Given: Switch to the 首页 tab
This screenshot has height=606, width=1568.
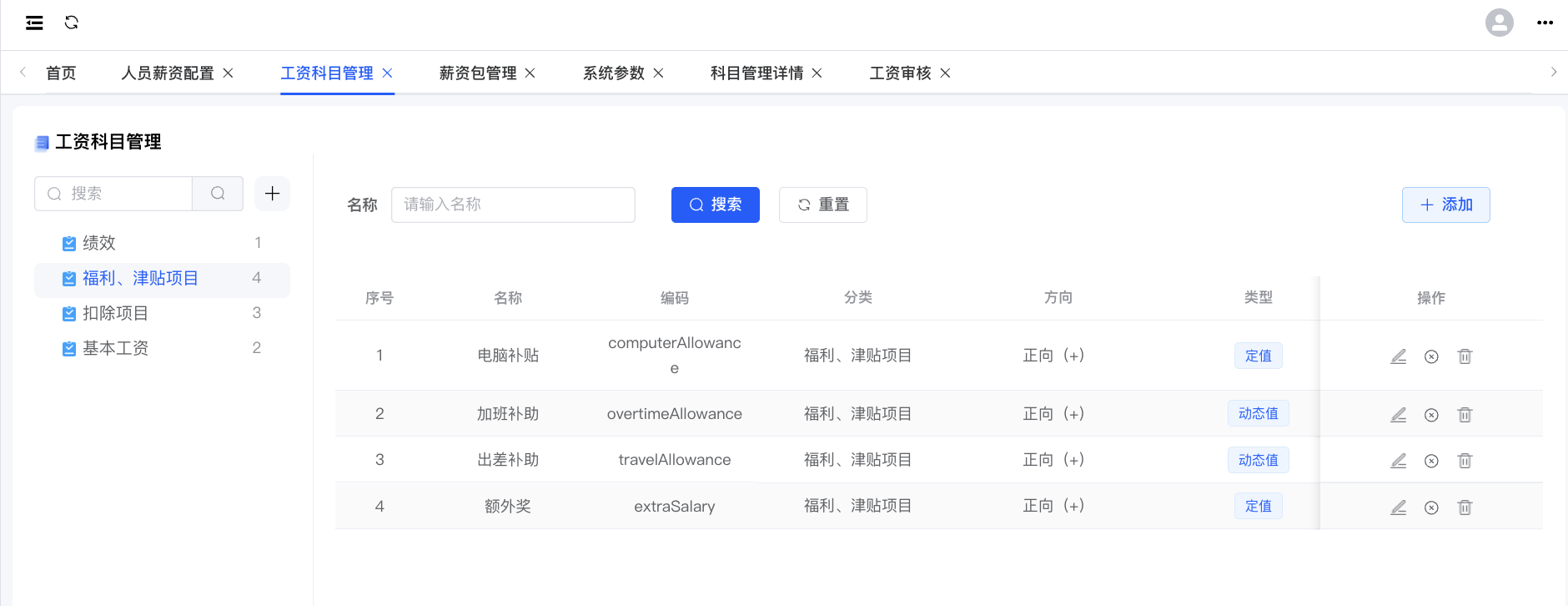Looking at the screenshot, I should point(61,73).
